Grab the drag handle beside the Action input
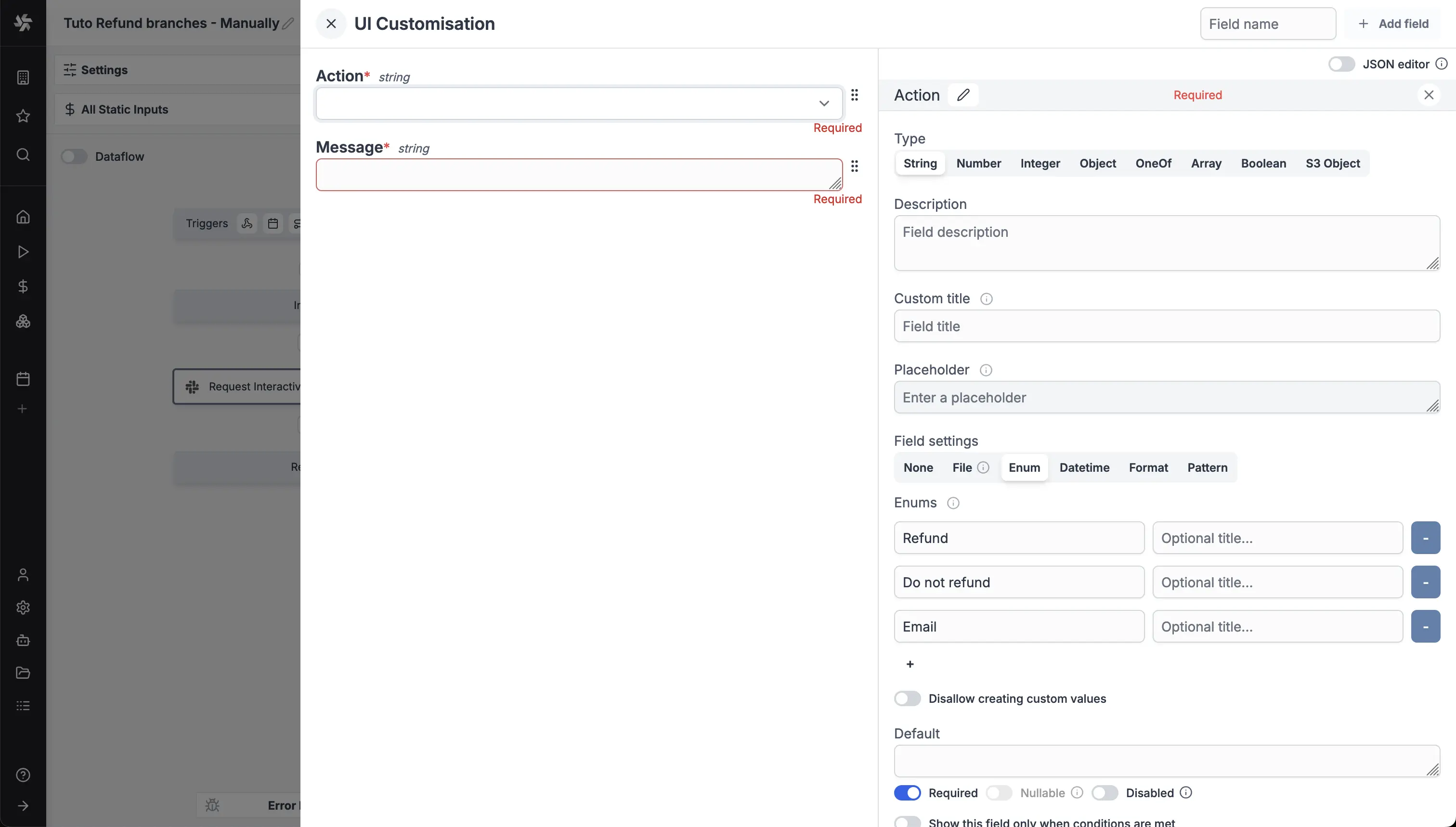The width and height of the screenshot is (1456, 827). click(855, 95)
